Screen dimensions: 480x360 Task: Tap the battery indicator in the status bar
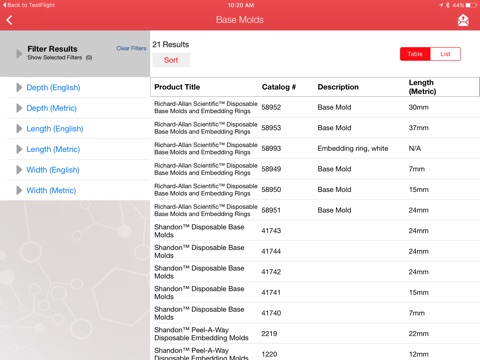tap(471, 5)
